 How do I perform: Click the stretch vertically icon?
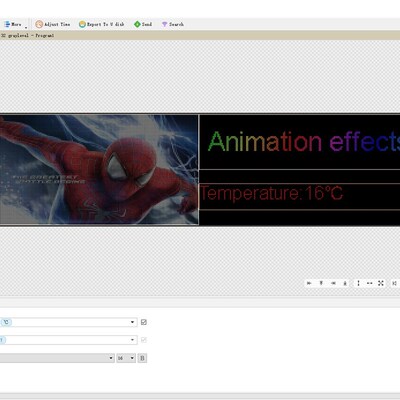click(x=358, y=283)
